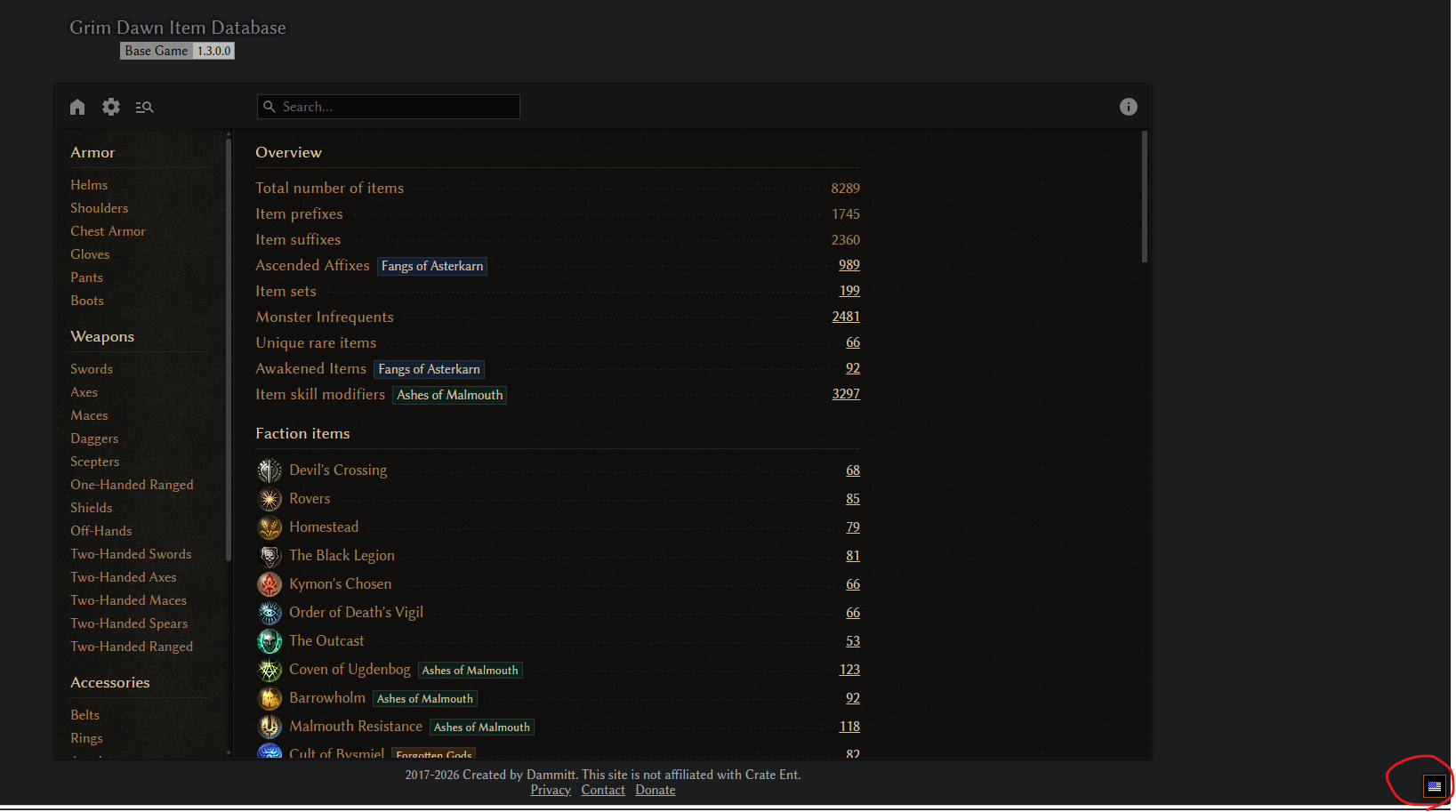This screenshot has width=1456, height=812.
Task: Click The Black Legion faction icon
Action: pyautogui.click(x=269, y=556)
